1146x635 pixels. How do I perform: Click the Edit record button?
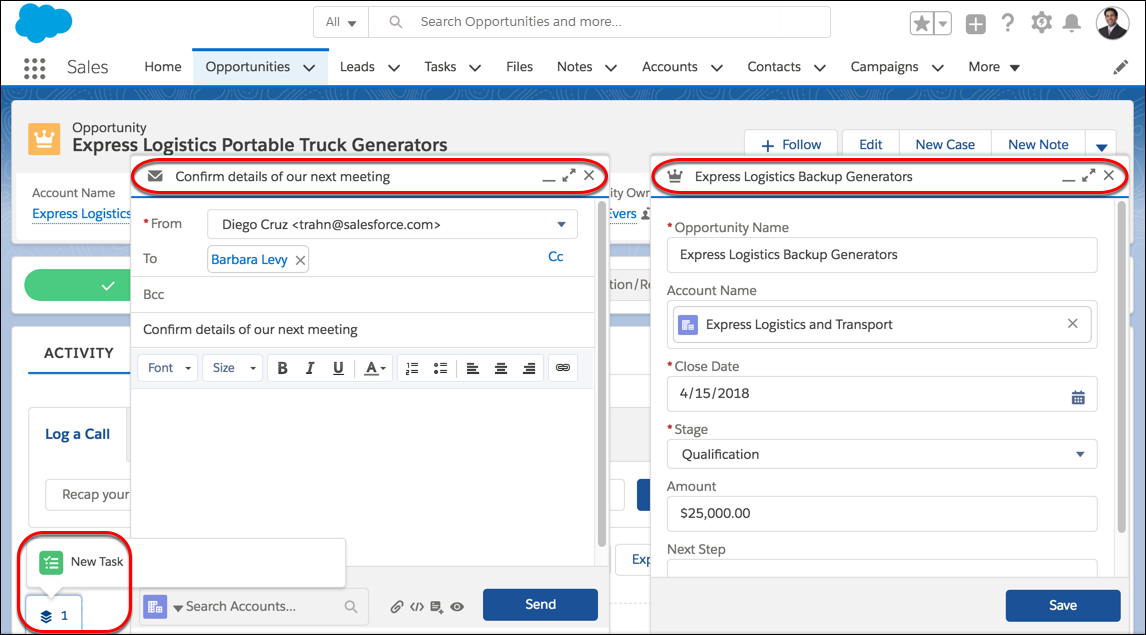click(870, 145)
